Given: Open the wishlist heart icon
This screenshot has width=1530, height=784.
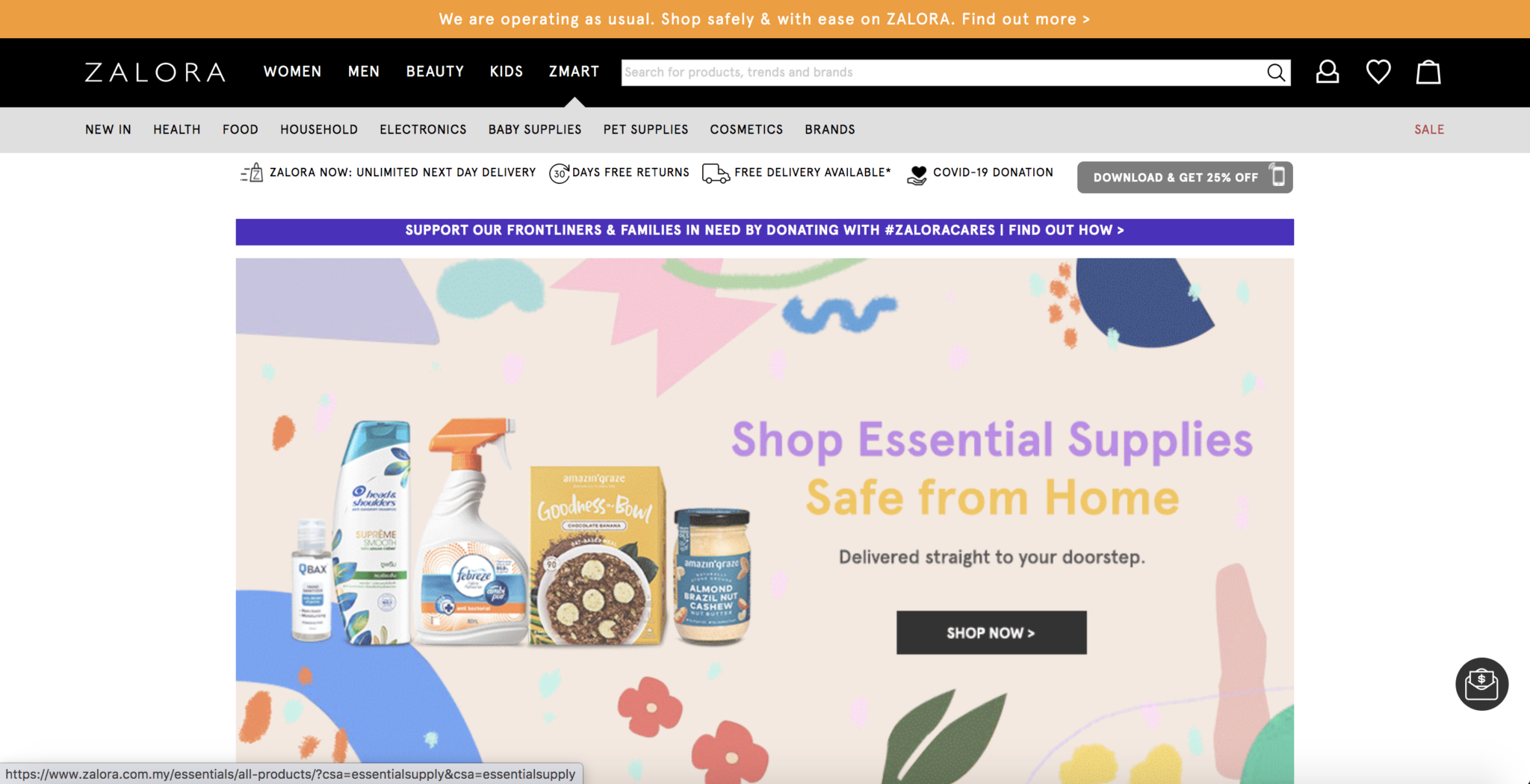Looking at the screenshot, I should tap(1378, 72).
